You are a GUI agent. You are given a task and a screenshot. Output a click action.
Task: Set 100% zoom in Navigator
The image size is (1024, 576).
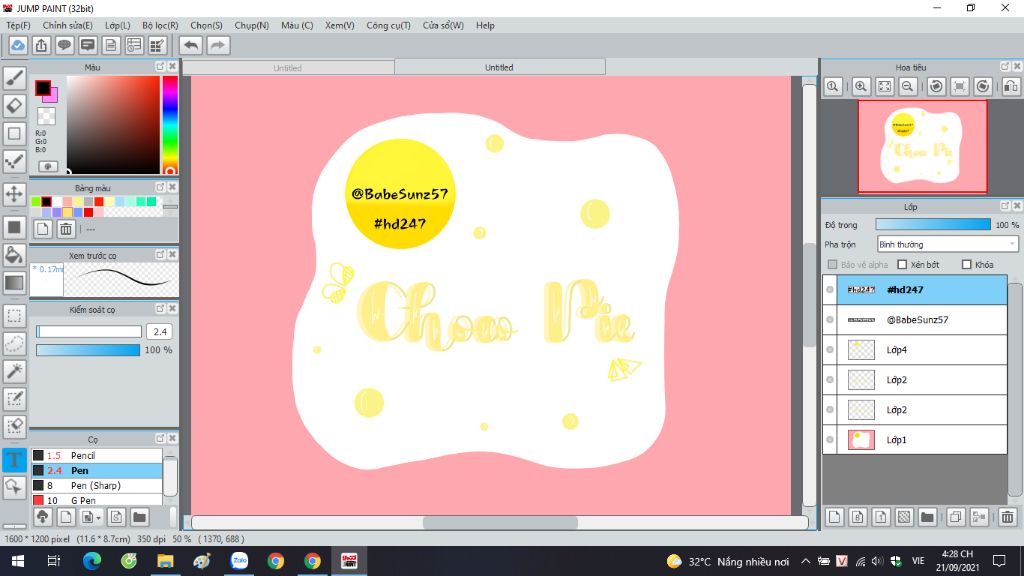(x=833, y=86)
